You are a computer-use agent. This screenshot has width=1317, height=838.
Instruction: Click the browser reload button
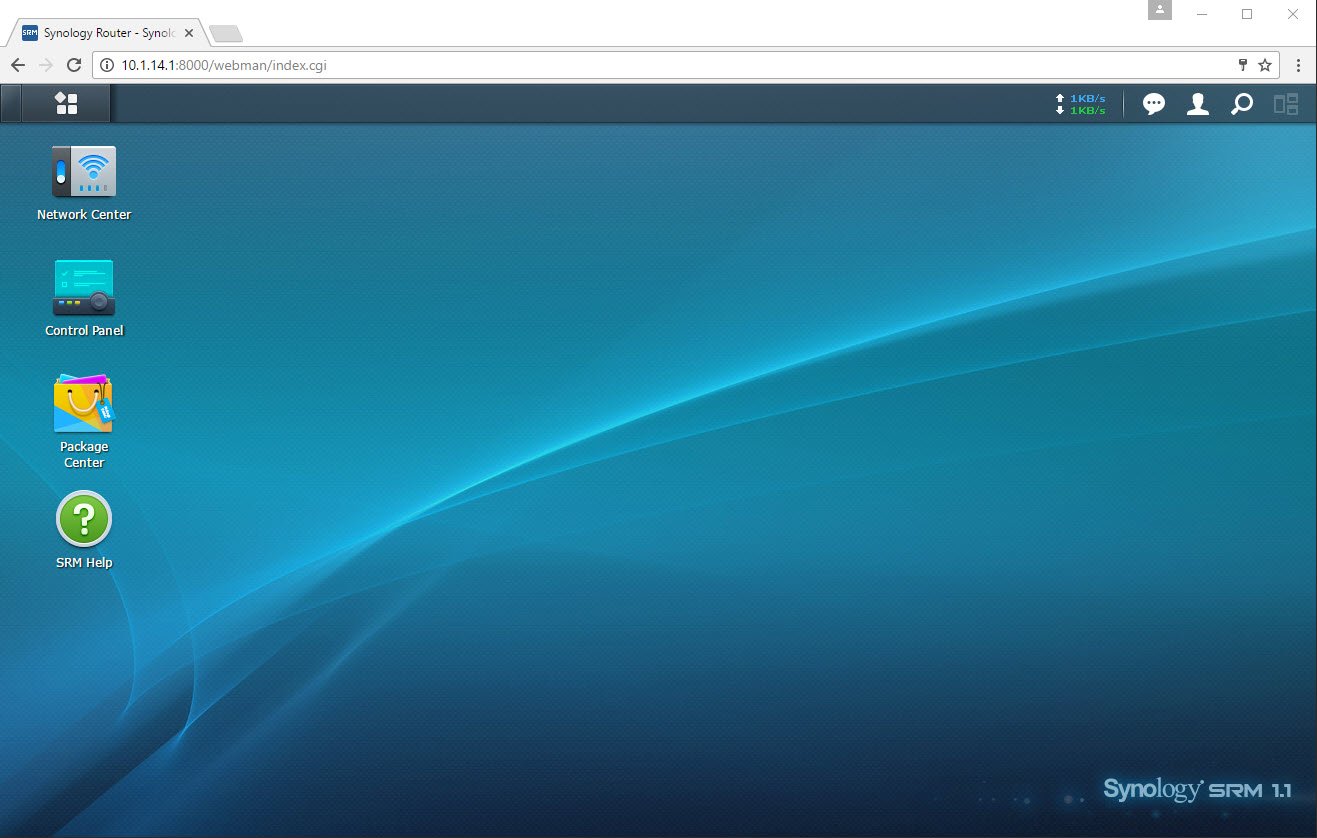click(73, 65)
